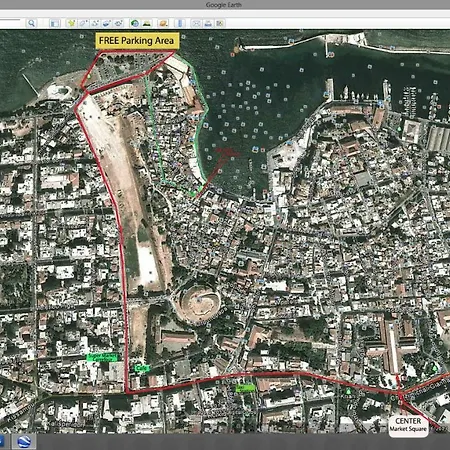Open Google Earth from the dock
Viewport: 450px width, 450px height.
point(24,442)
